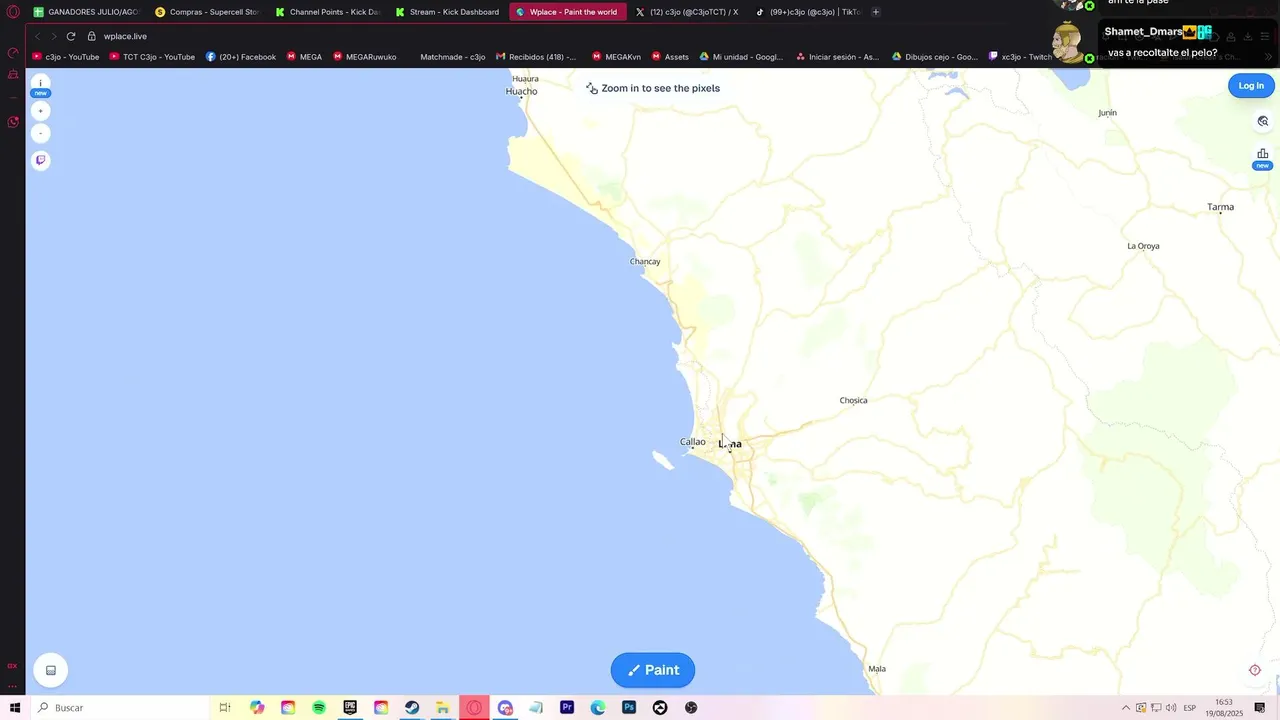Image resolution: width=1280 pixels, height=720 pixels.
Task: Open File Explorer from the taskbar
Action: (443, 708)
